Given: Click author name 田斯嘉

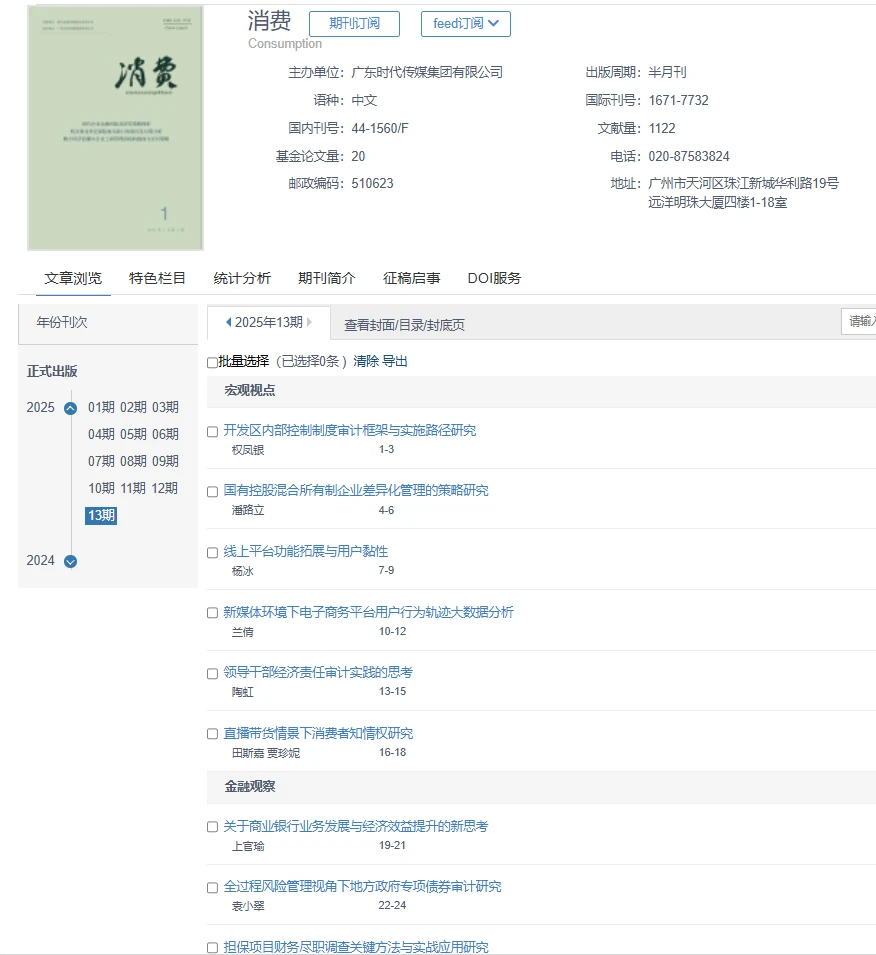Looking at the screenshot, I should point(248,753).
